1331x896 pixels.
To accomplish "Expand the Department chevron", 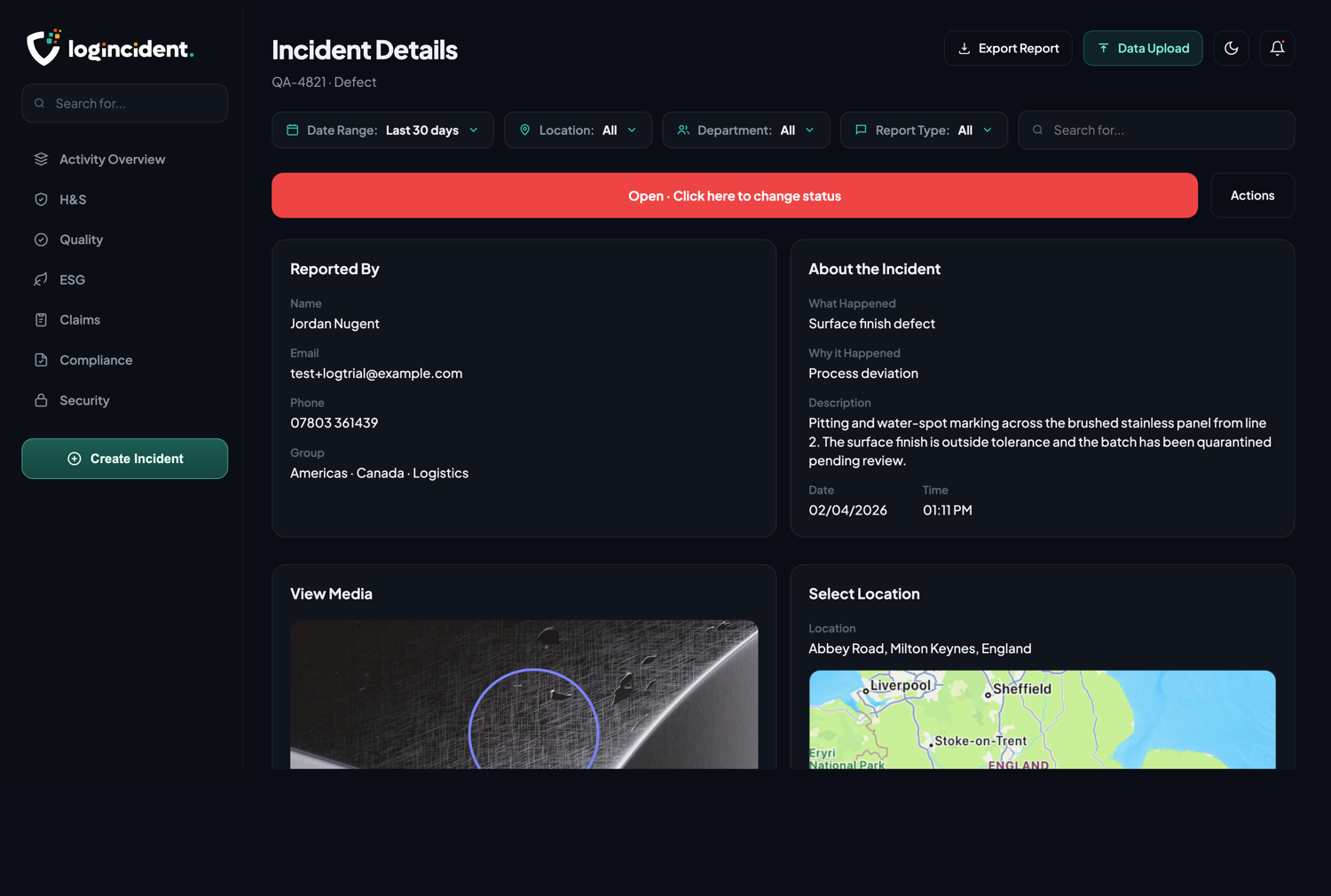I will point(810,130).
